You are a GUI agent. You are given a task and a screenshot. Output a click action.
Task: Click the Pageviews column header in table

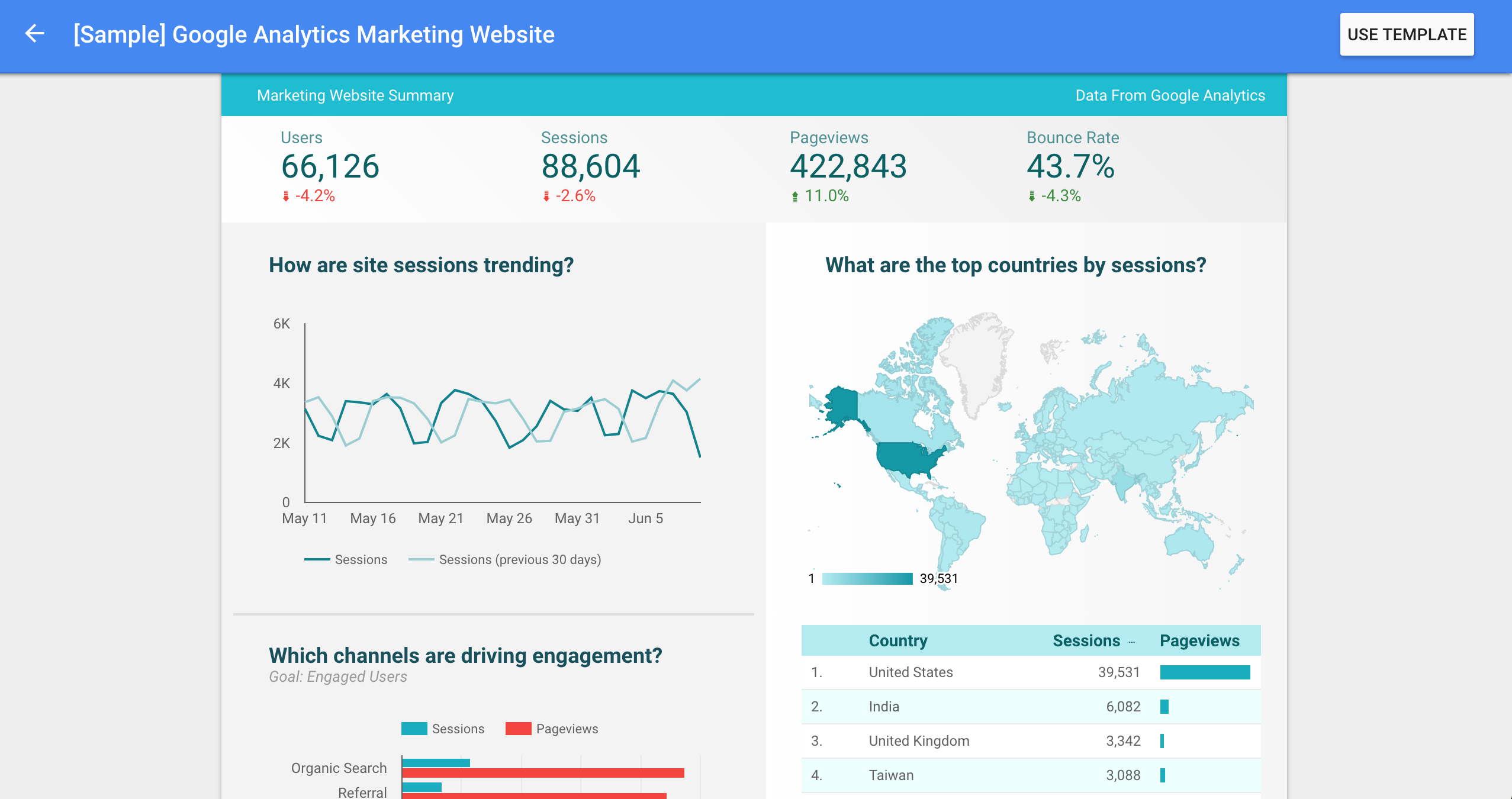pos(1199,640)
